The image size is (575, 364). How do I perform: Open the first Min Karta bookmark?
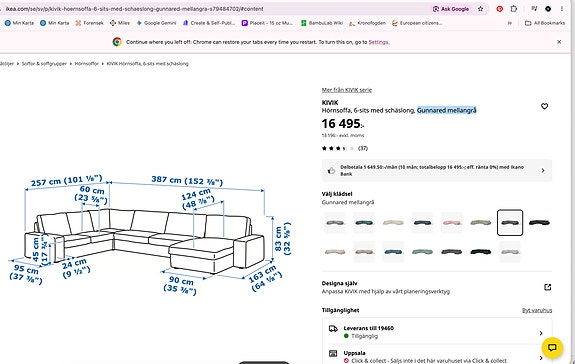click(19, 23)
